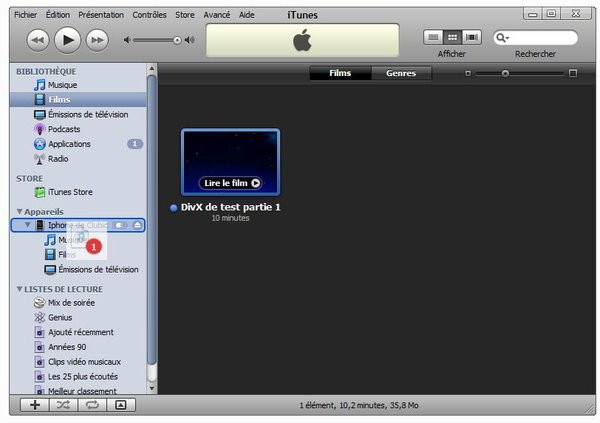The height and width of the screenshot is (423, 600).
Task: Open Applications in the sidebar
Action: pyautogui.click(x=78, y=144)
